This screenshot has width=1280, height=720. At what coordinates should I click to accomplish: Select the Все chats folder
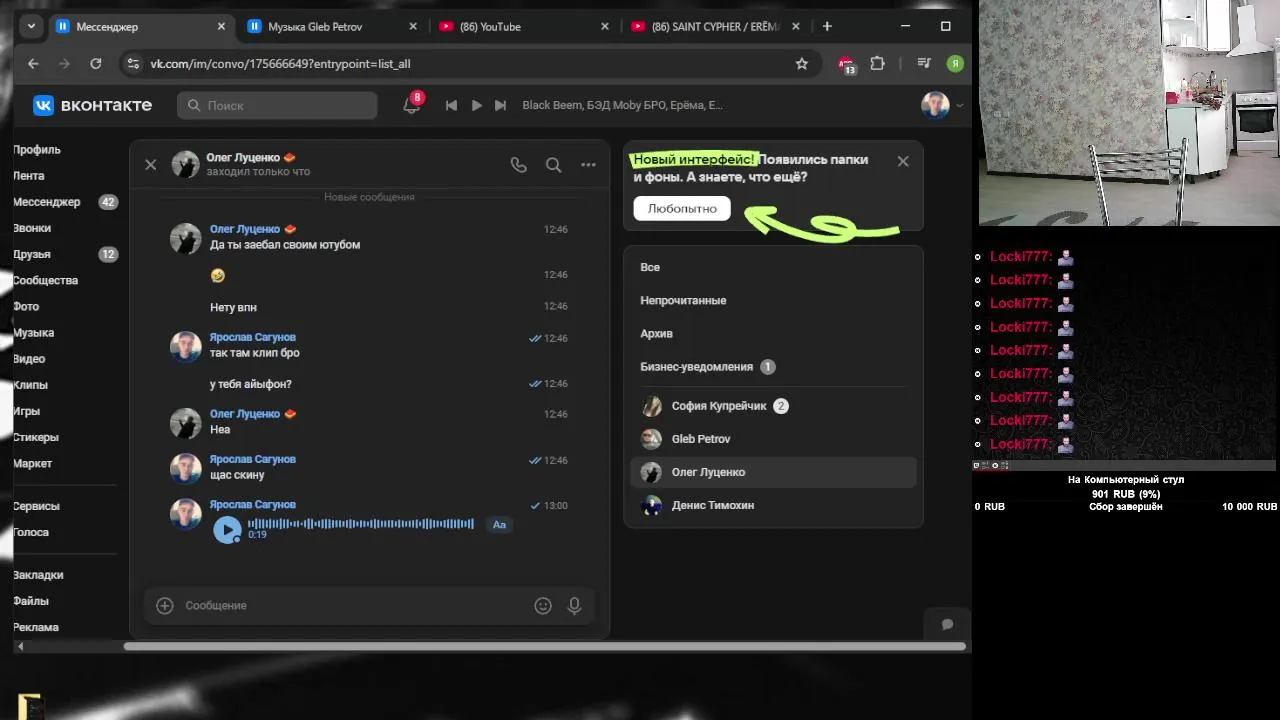[x=773, y=267]
